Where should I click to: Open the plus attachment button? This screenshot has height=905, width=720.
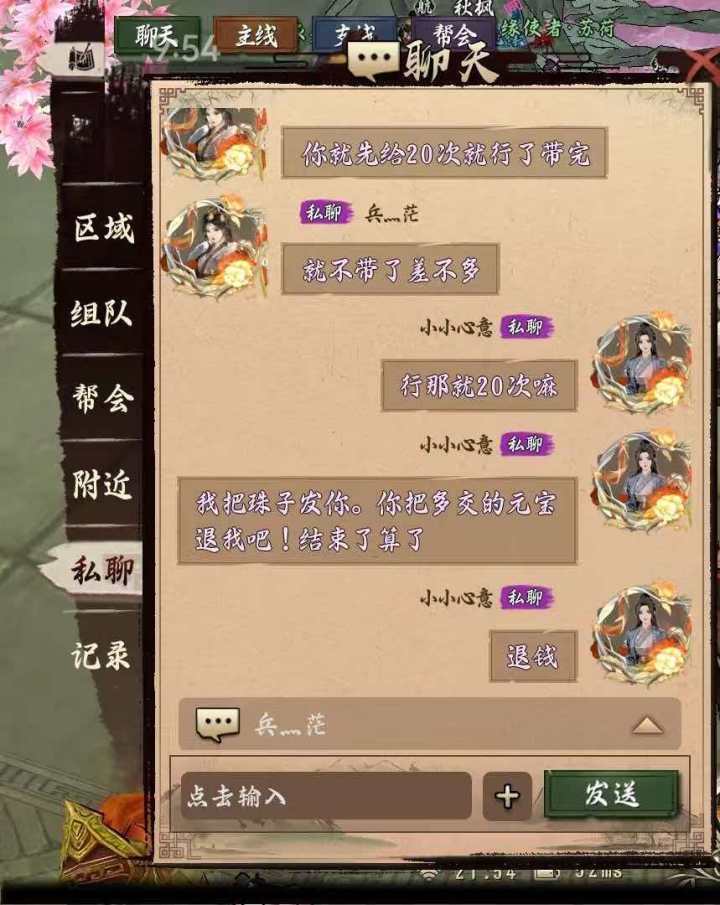(507, 796)
